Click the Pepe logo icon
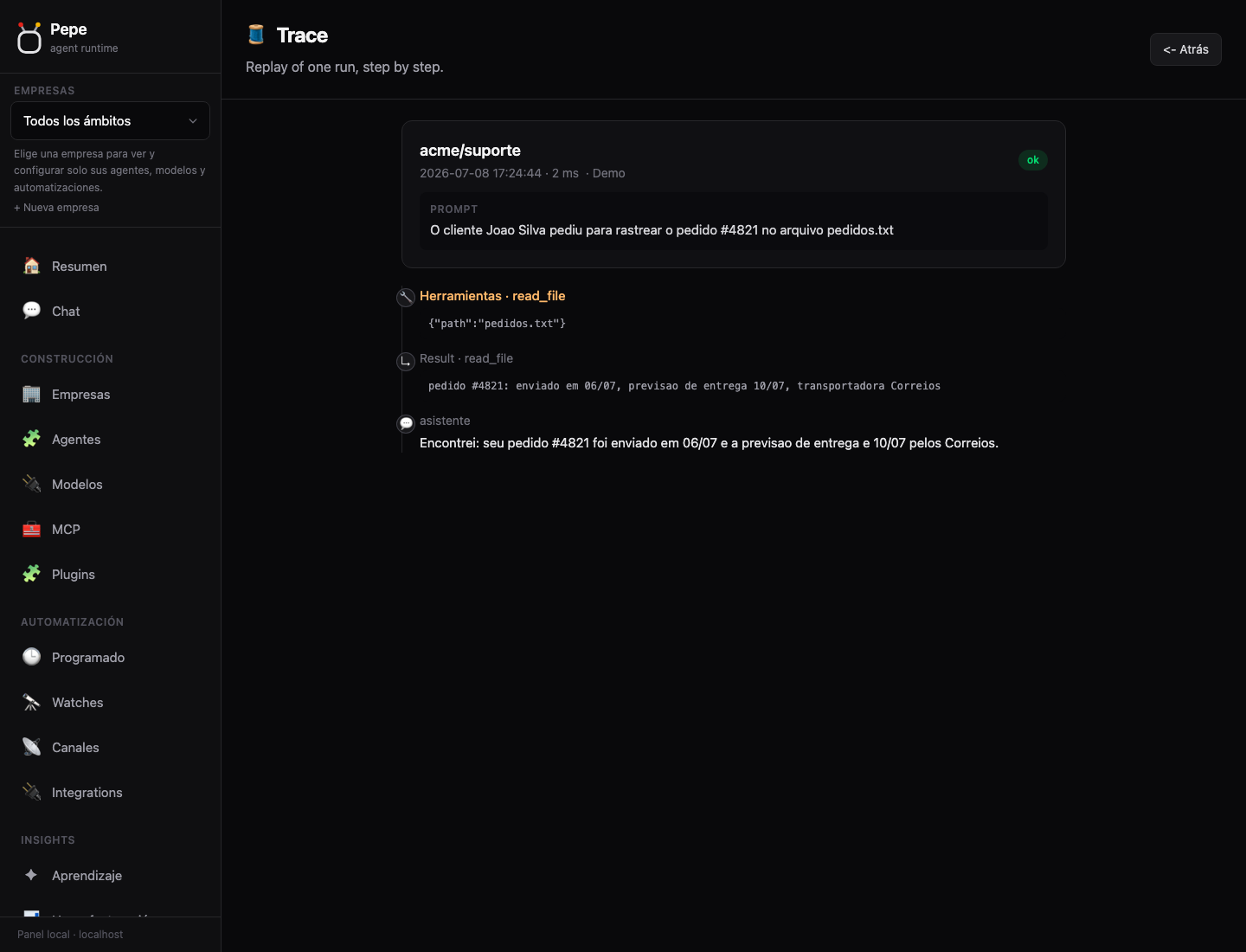1246x952 pixels. (x=29, y=38)
